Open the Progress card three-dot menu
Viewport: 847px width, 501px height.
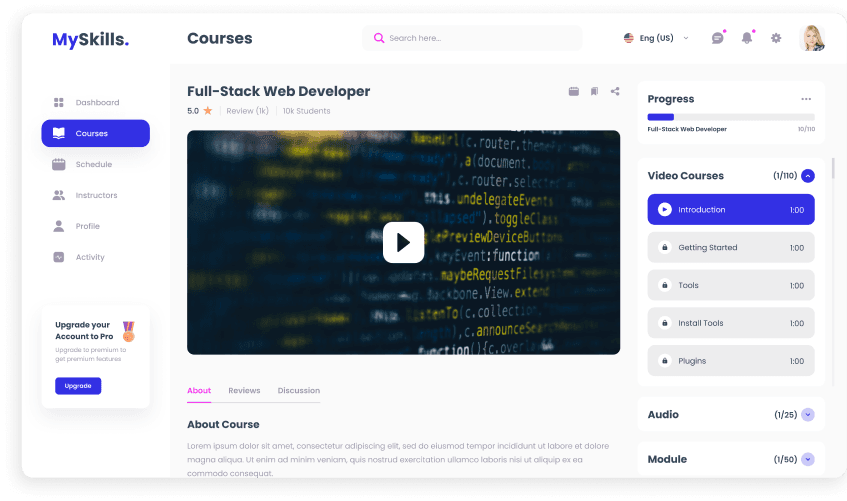click(806, 99)
